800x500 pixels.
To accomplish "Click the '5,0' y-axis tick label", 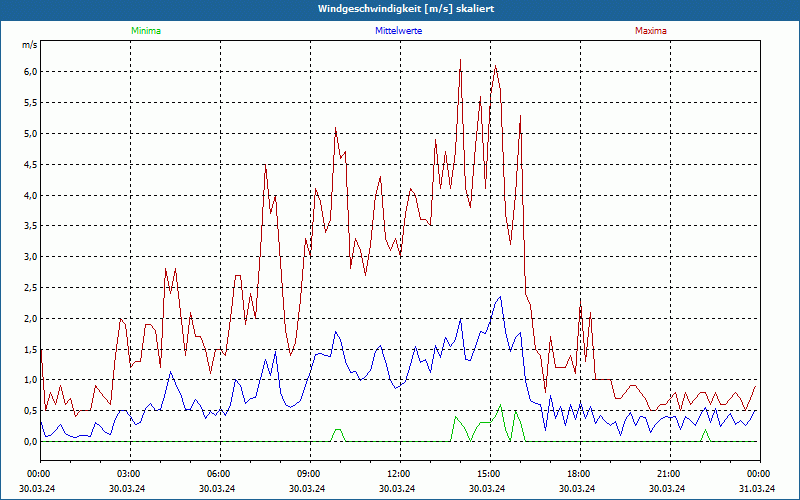I will coord(31,134).
